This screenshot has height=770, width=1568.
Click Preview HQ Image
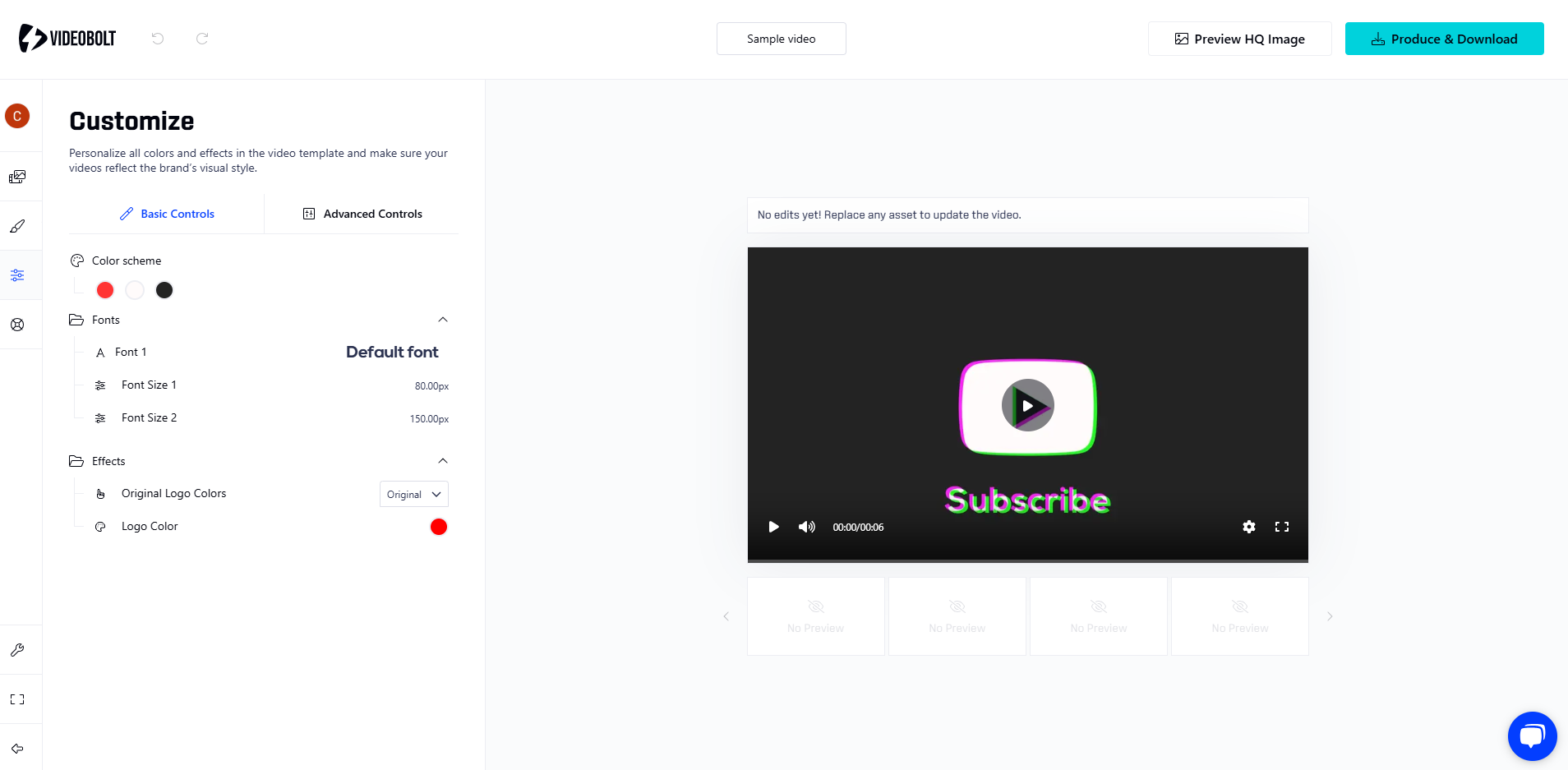coord(1239,38)
